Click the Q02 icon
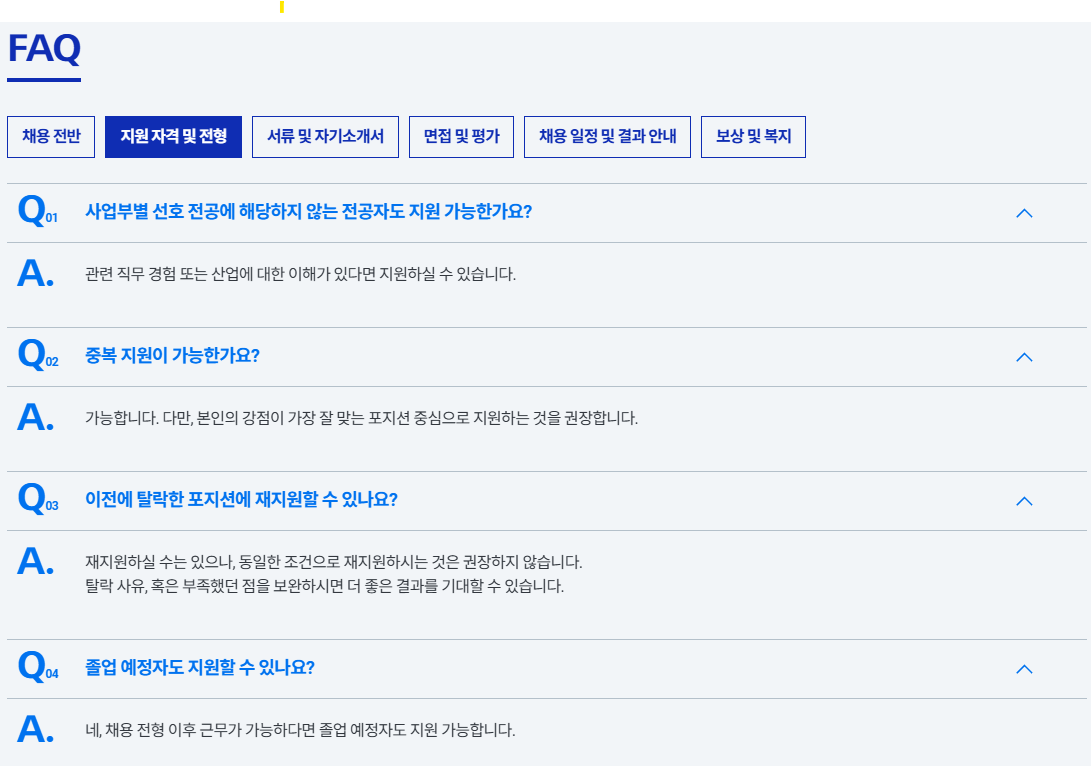The height and width of the screenshot is (766, 1091). tap(38, 354)
